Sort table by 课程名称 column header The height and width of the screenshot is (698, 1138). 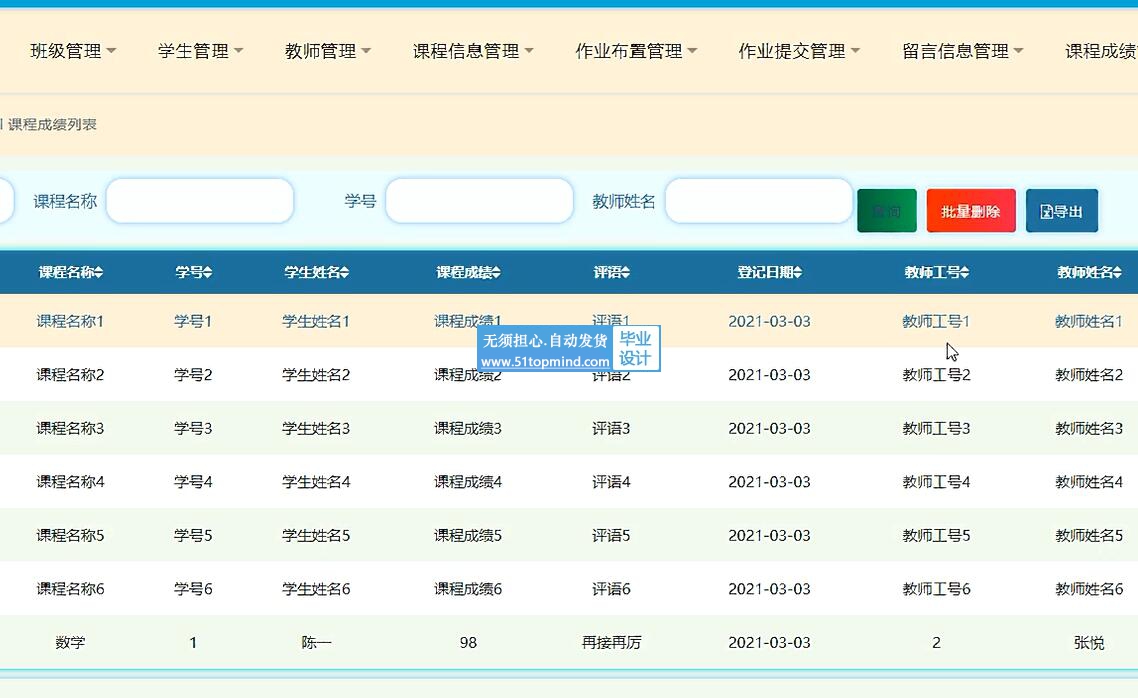70,272
